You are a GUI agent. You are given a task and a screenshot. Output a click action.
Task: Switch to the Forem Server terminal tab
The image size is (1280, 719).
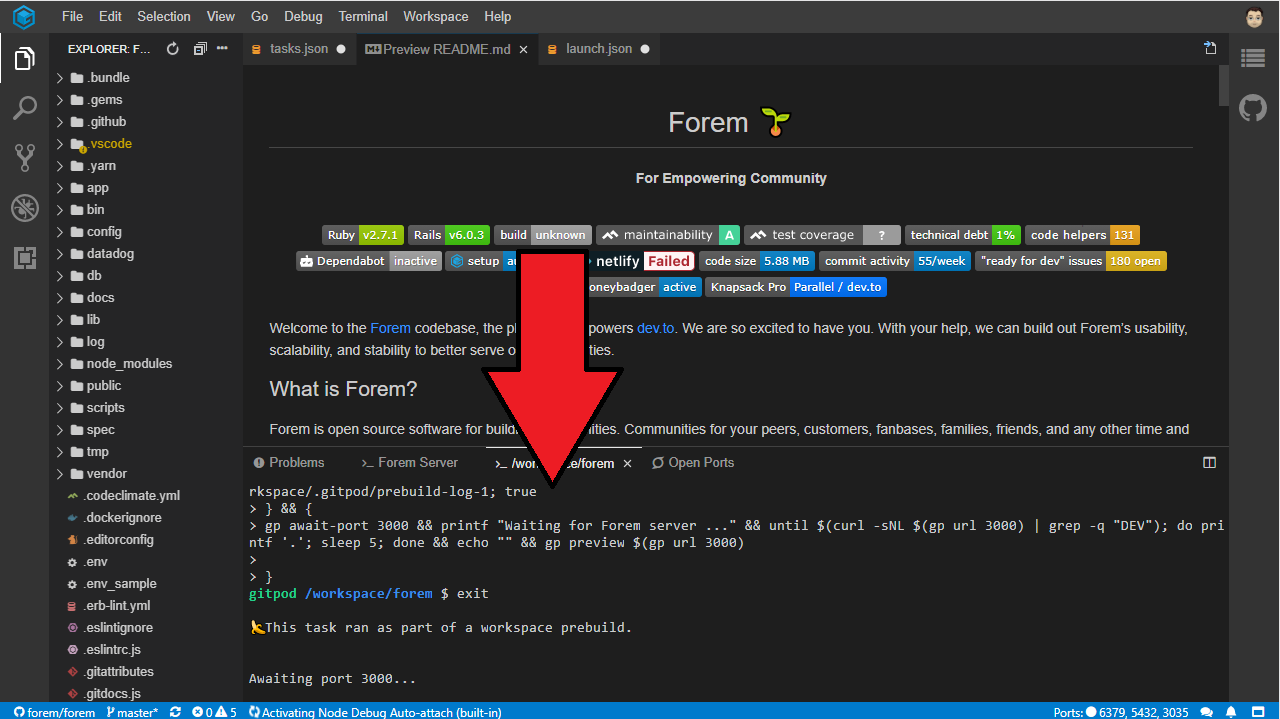[x=409, y=463]
